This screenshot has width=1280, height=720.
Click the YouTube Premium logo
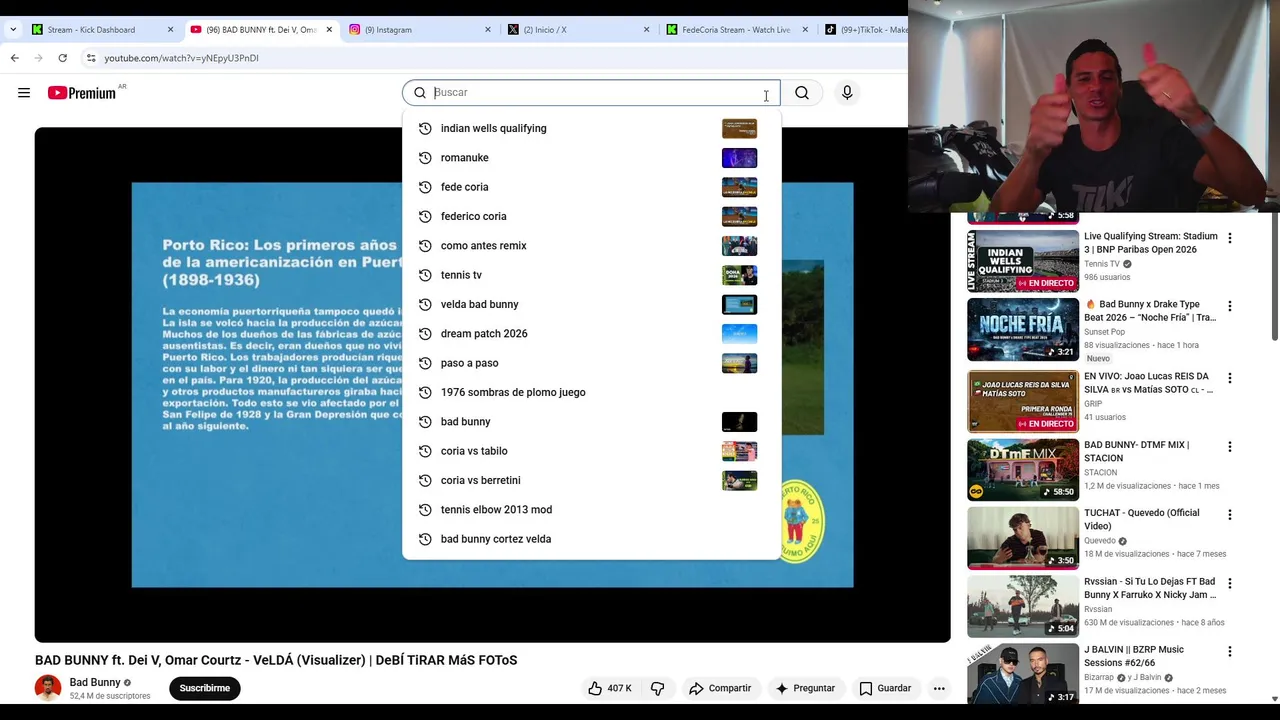pyautogui.click(x=81, y=93)
